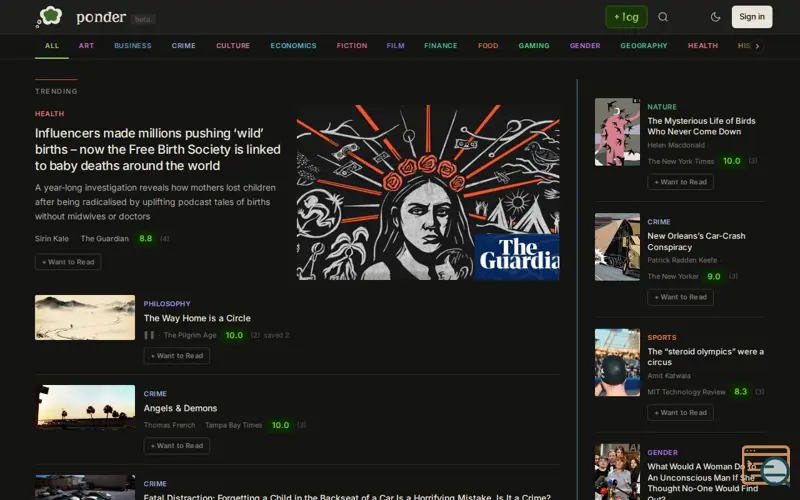
Task: Select the GEOGRAPHY category tab
Action: click(643, 46)
